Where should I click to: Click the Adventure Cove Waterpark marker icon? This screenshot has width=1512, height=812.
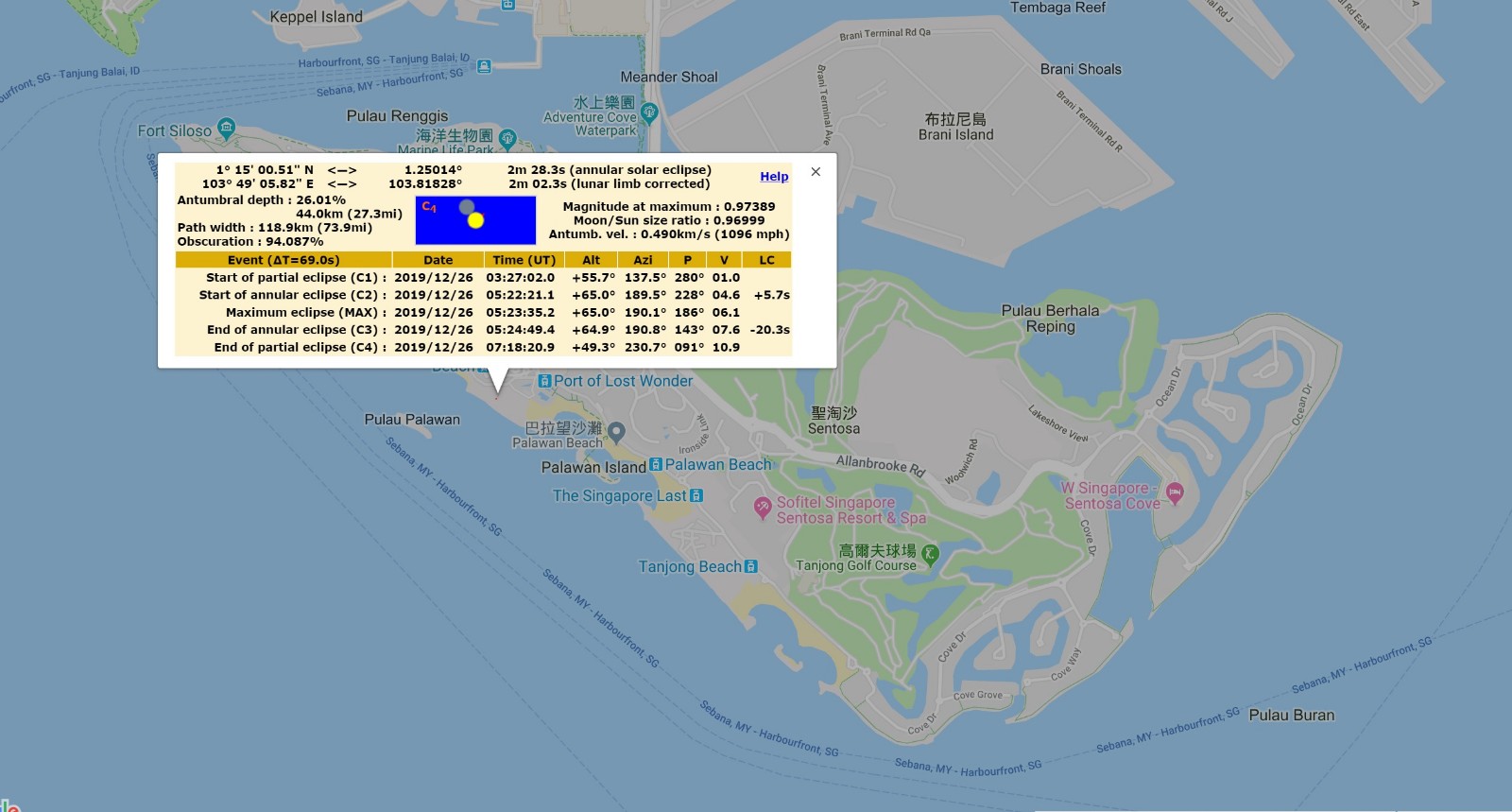point(648,113)
